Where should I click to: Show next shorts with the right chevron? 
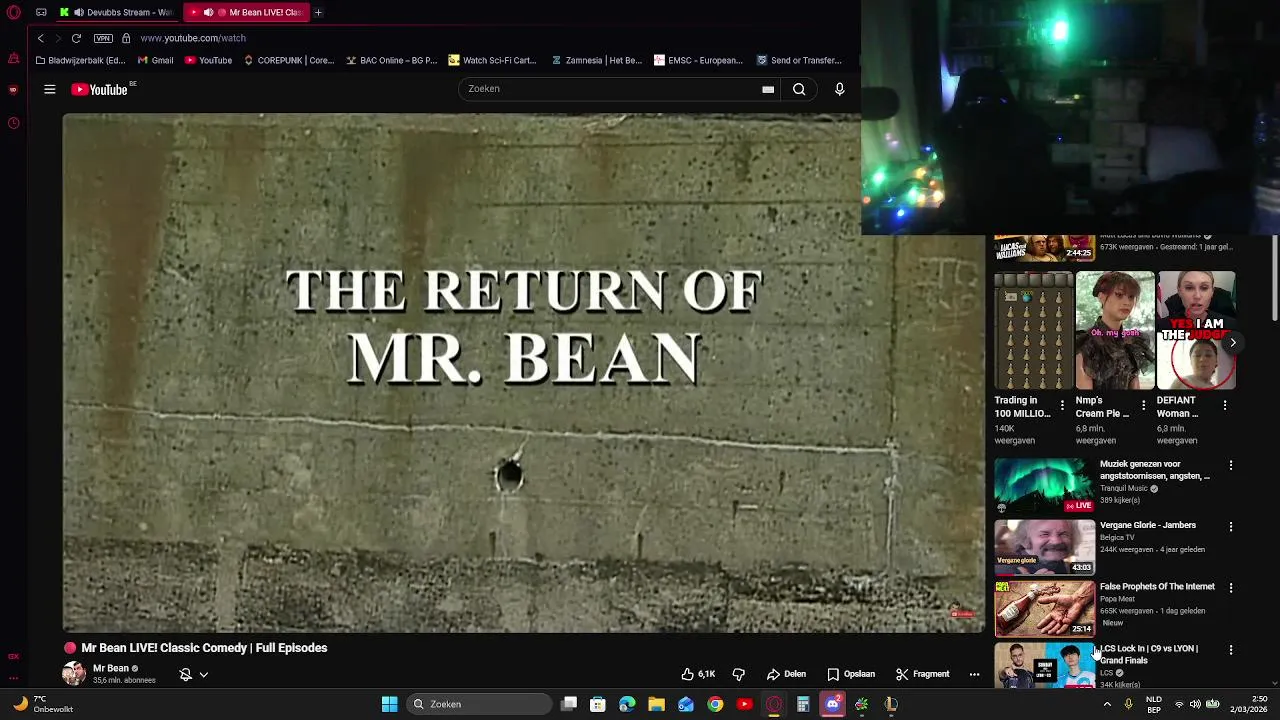click(x=1232, y=342)
